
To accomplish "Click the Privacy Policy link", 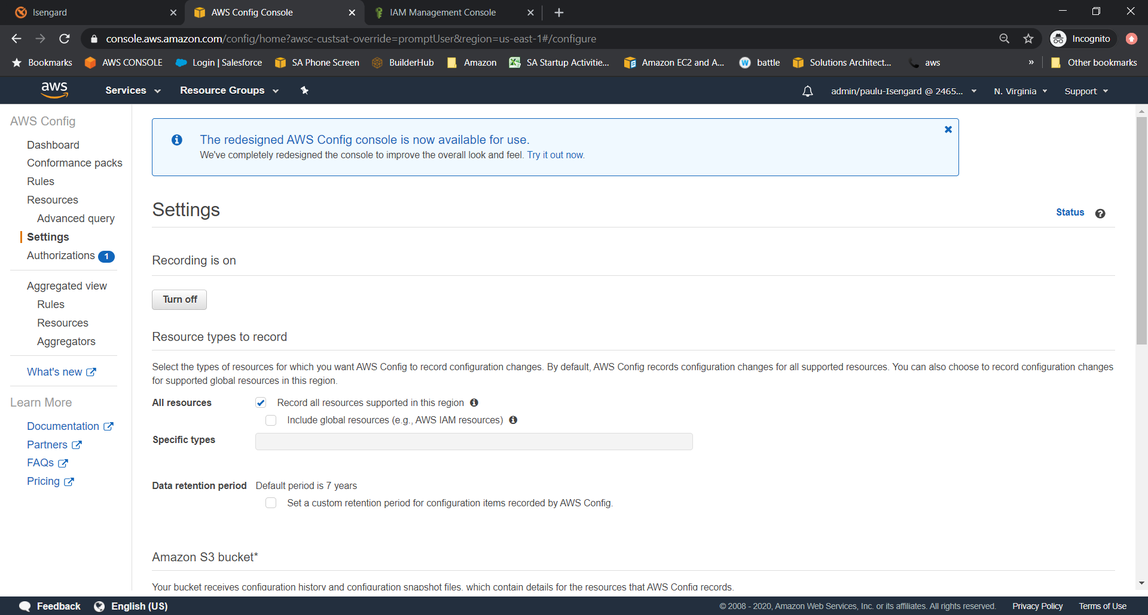I will pos(1037,606).
